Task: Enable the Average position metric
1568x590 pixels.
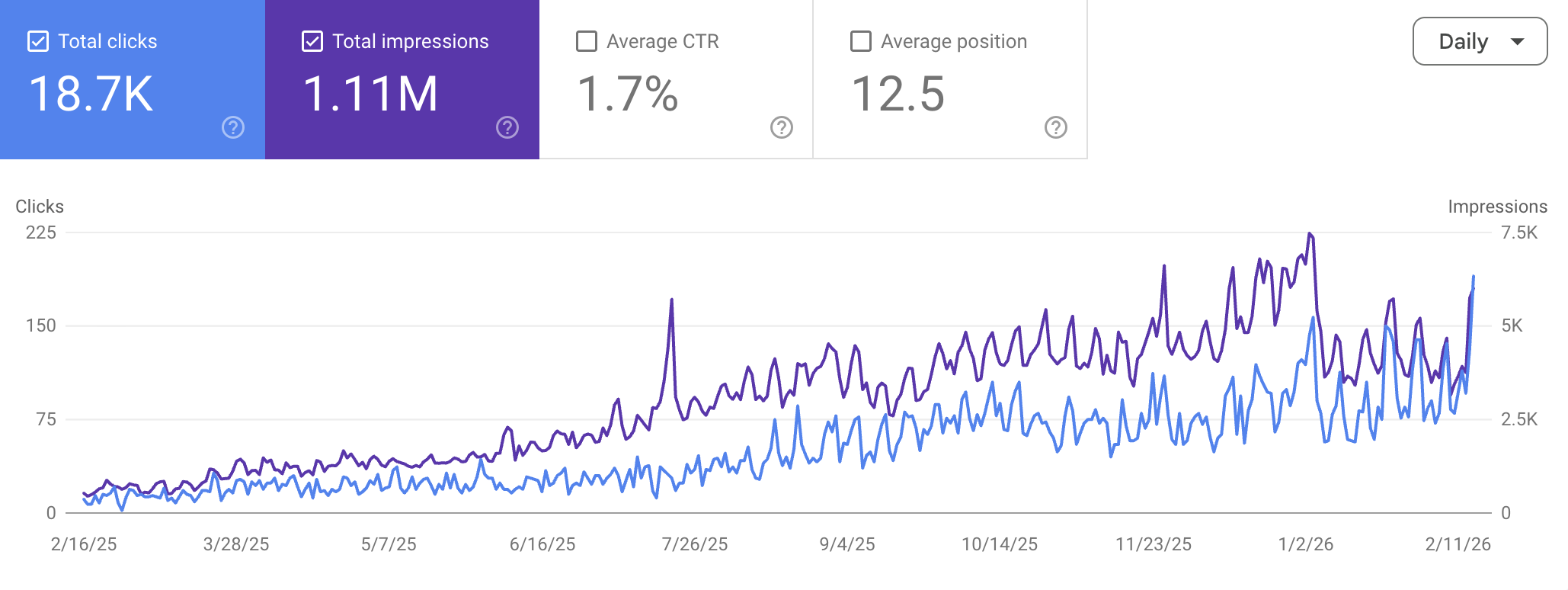Action: [861, 42]
